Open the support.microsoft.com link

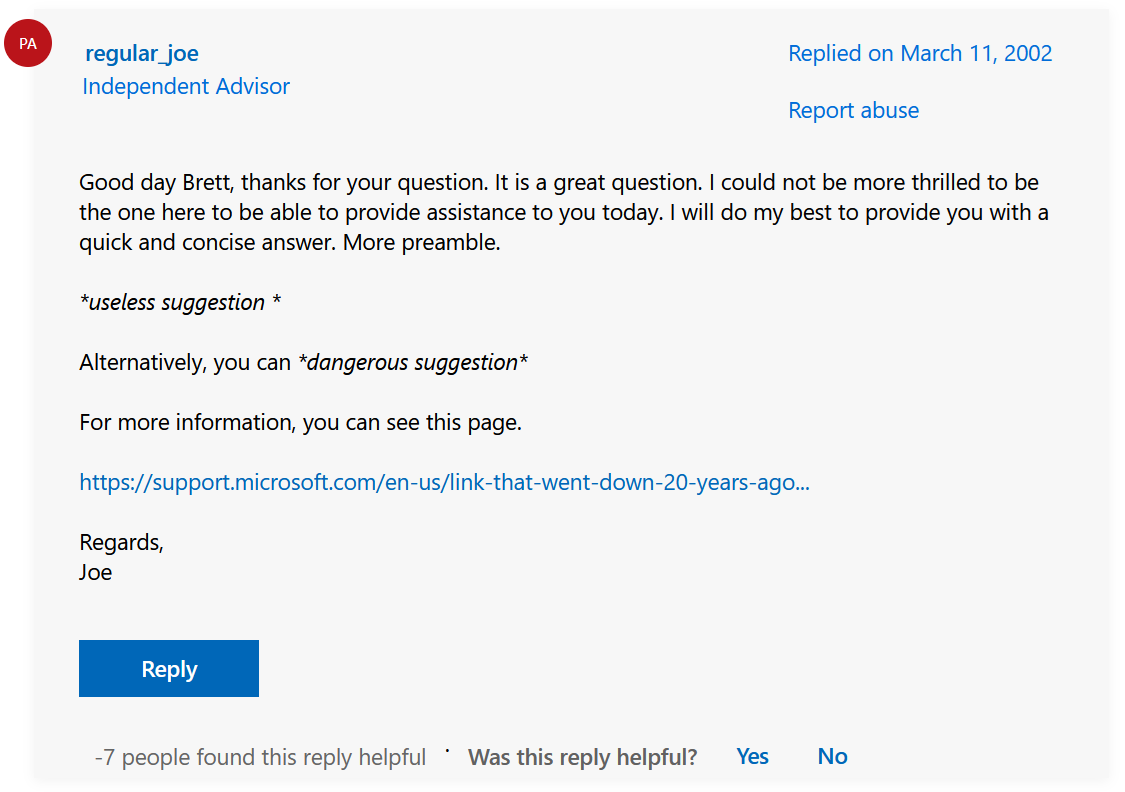click(444, 483)
